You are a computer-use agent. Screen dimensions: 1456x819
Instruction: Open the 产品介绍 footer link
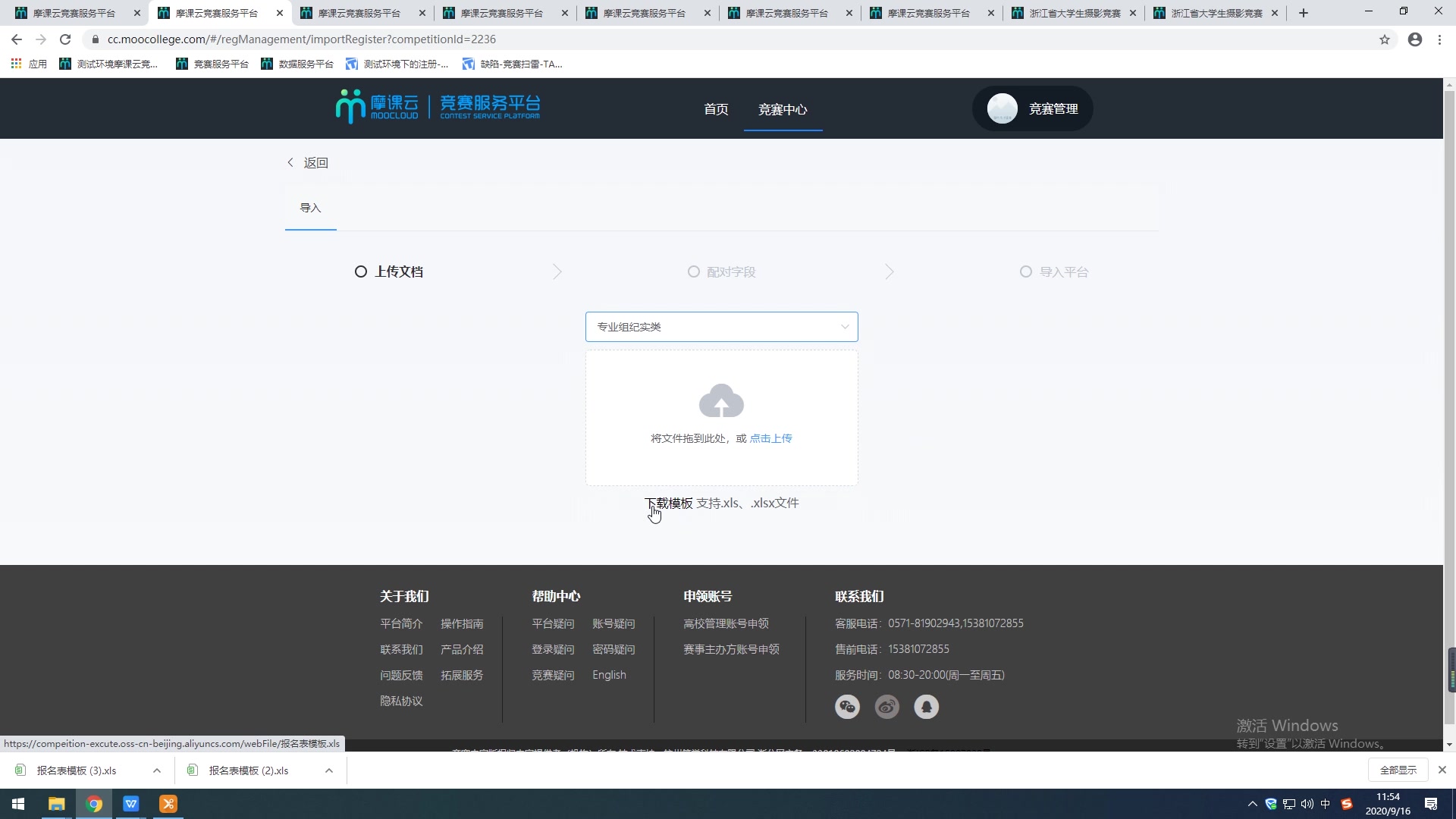pos(462,649)
